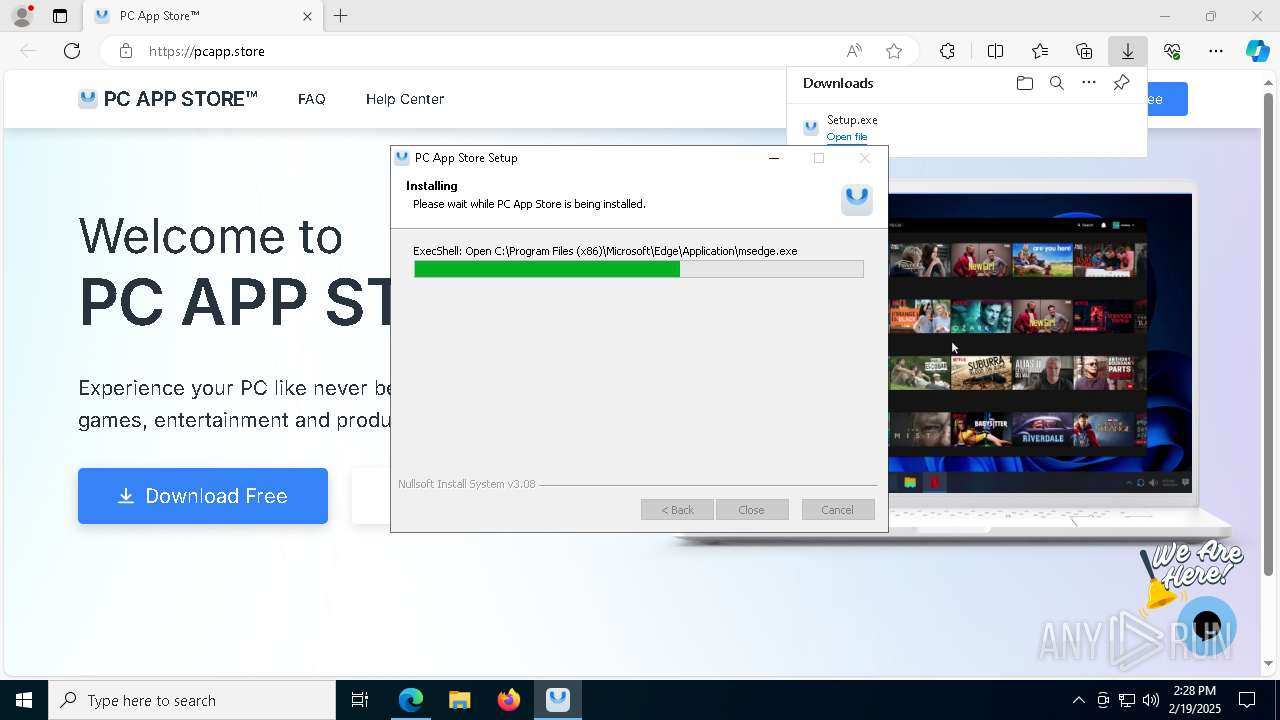Click the We Are Here chat bubble
Image resolution: width=1280 pixels, height=720 pixels.
point(1206,627)
